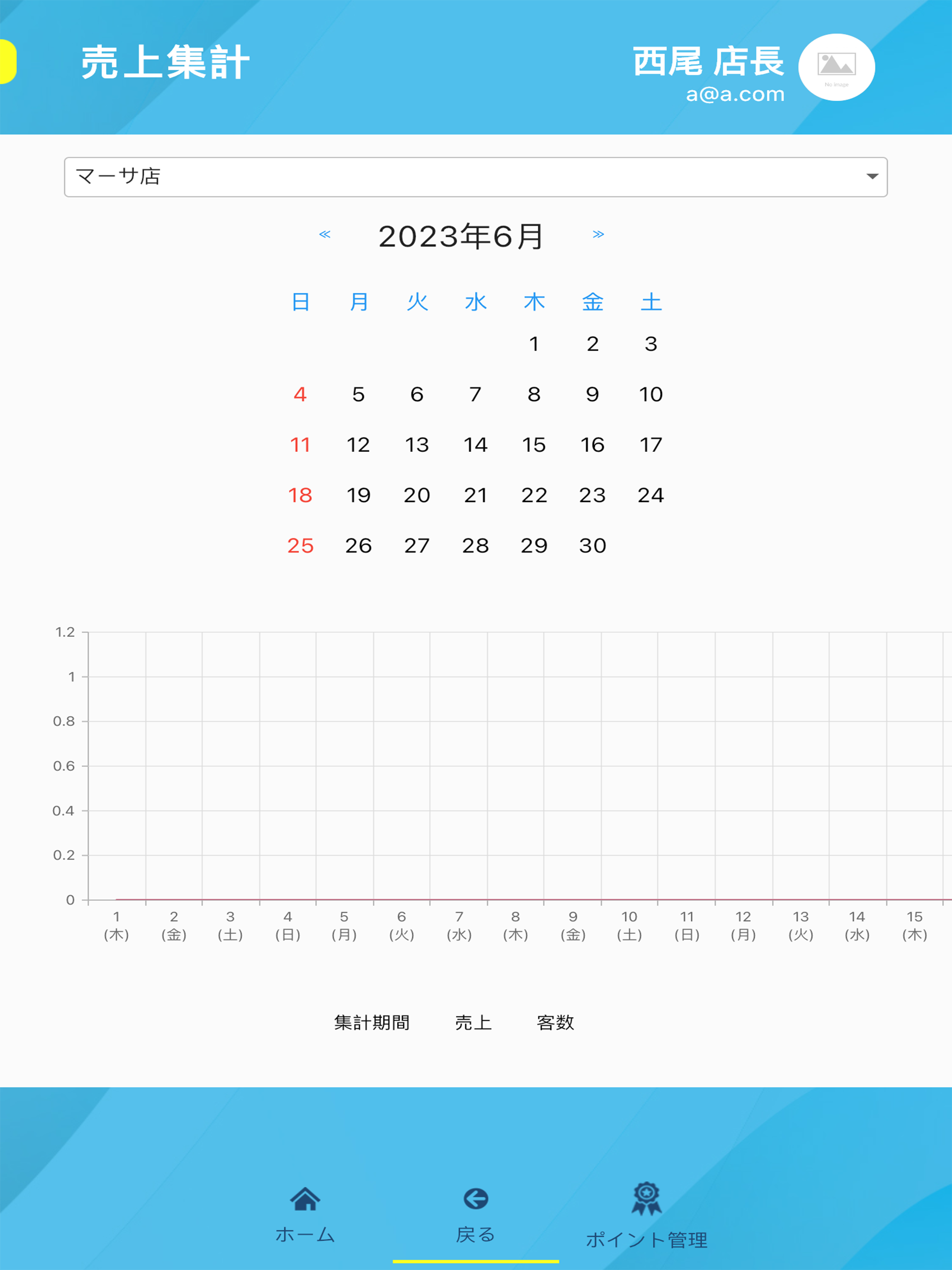Select June 10 on the calendar
952x1270 pixels.
pyautogui.click(x=651, y=395)
